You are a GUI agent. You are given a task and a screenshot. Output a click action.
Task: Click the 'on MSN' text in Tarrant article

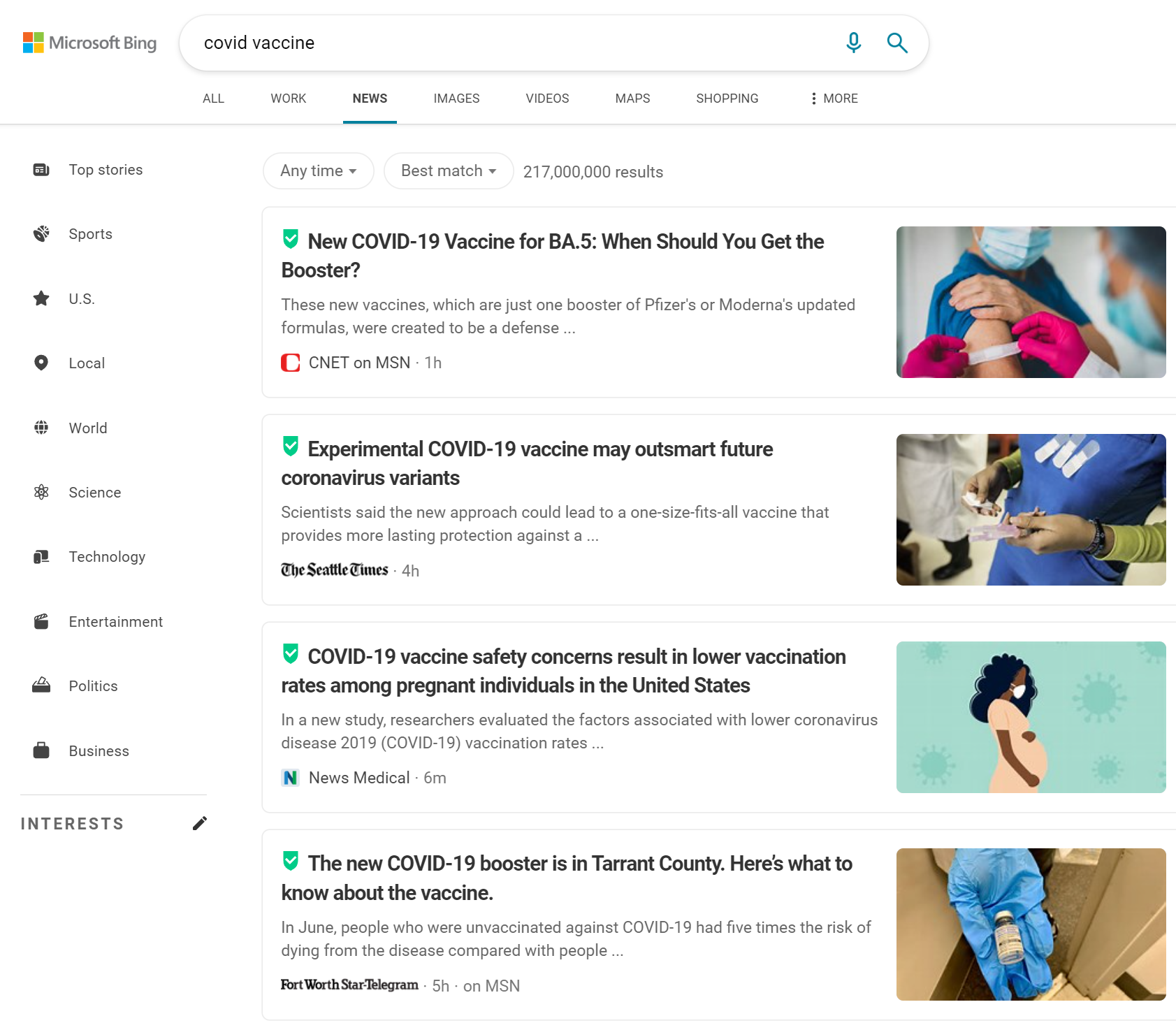tap(491, 986)
